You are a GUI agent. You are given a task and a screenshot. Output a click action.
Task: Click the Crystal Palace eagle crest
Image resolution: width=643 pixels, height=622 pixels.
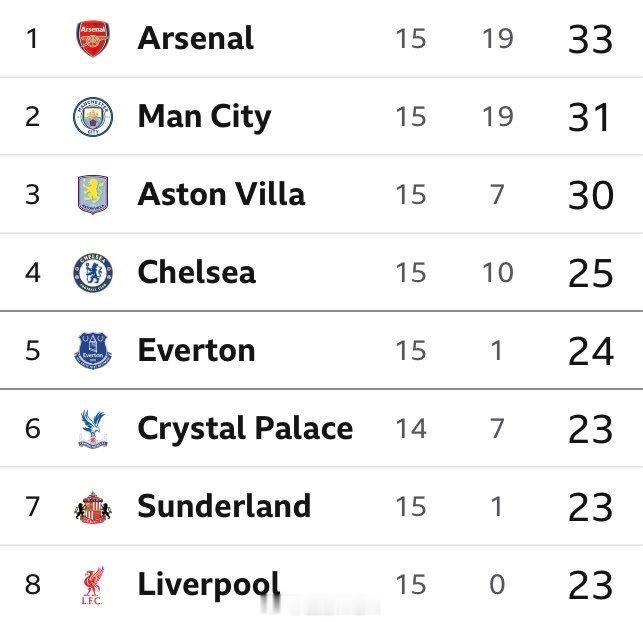(93, 428)
